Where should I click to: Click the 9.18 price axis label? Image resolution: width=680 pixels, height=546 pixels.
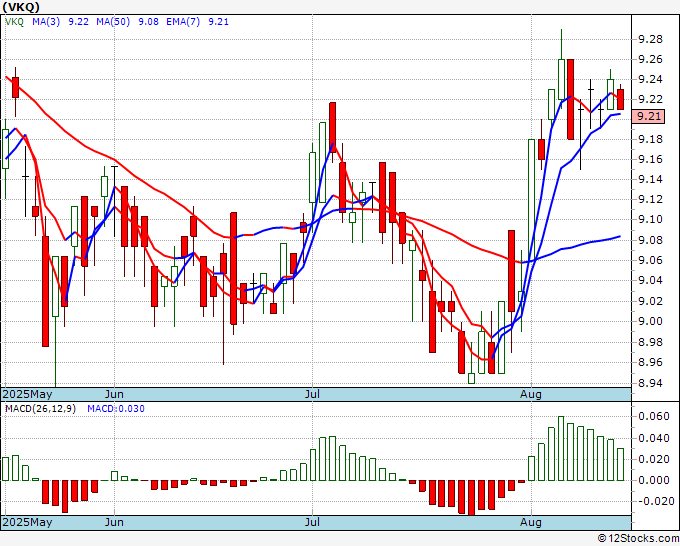pos(651,139)
